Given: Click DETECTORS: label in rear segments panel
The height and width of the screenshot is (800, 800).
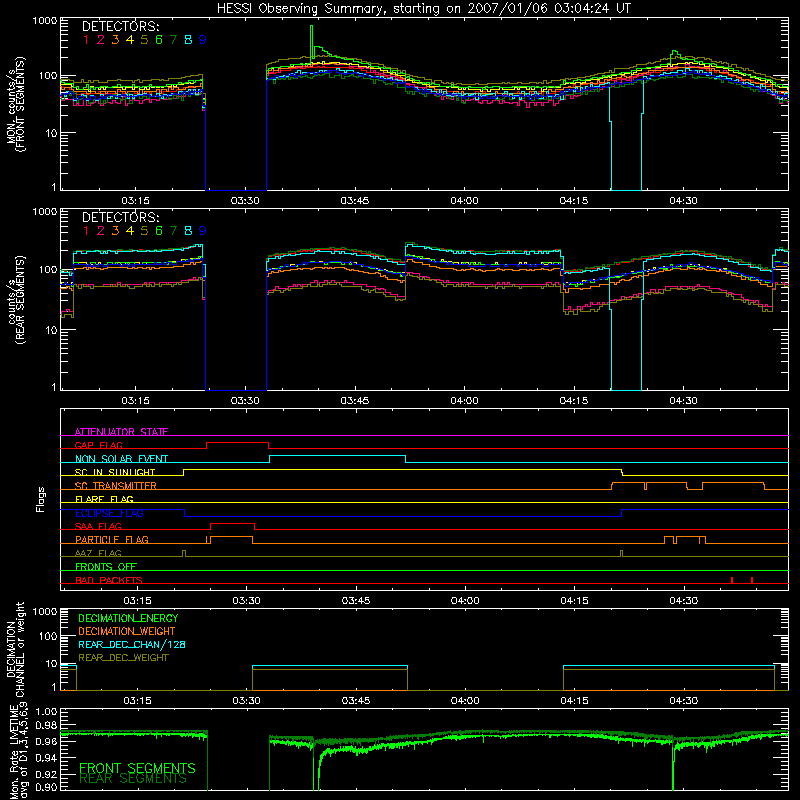Looking at the screenshot, I should (x=121, y=217).
